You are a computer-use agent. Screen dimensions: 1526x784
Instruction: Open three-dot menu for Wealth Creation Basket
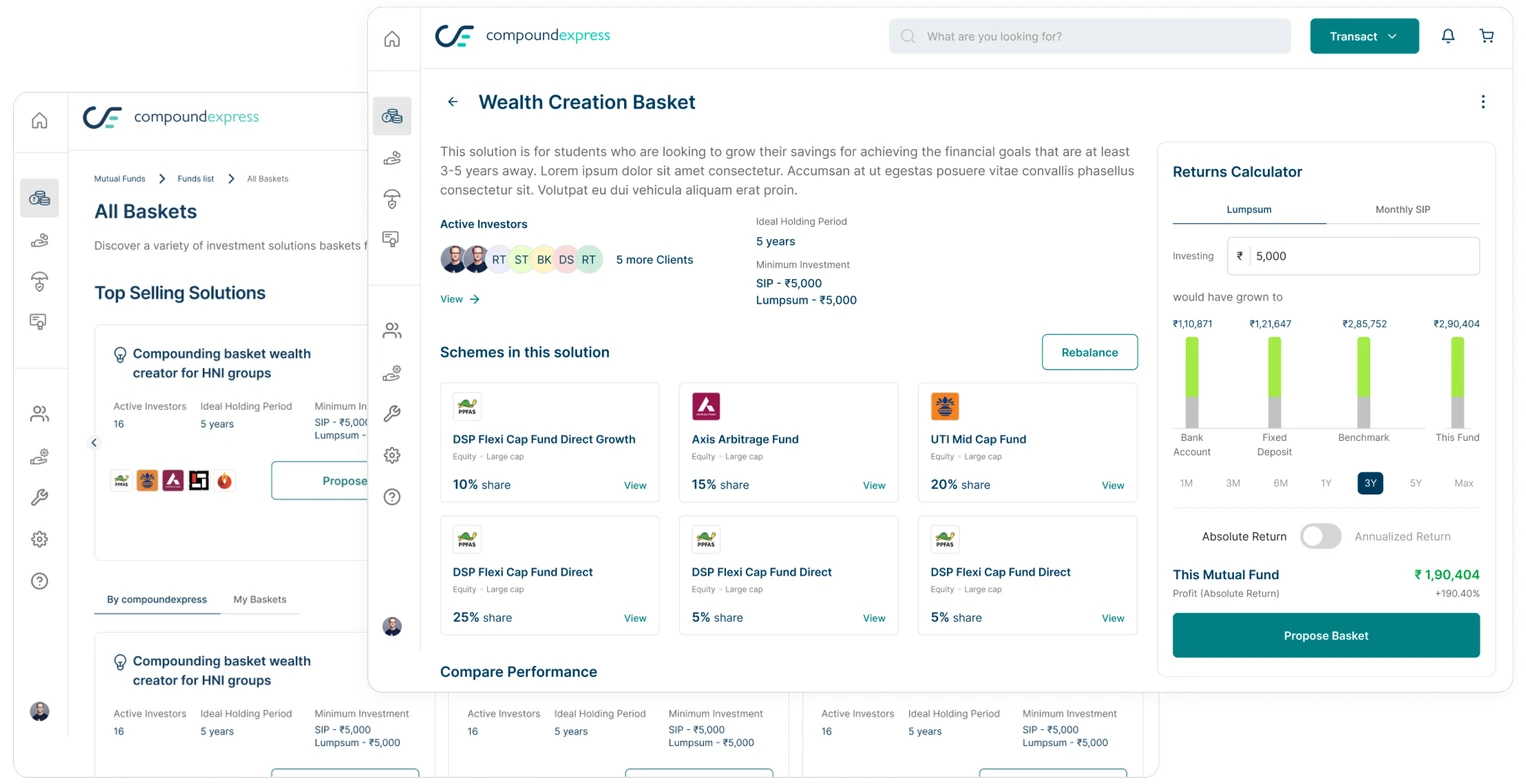tap(1483, 102)
